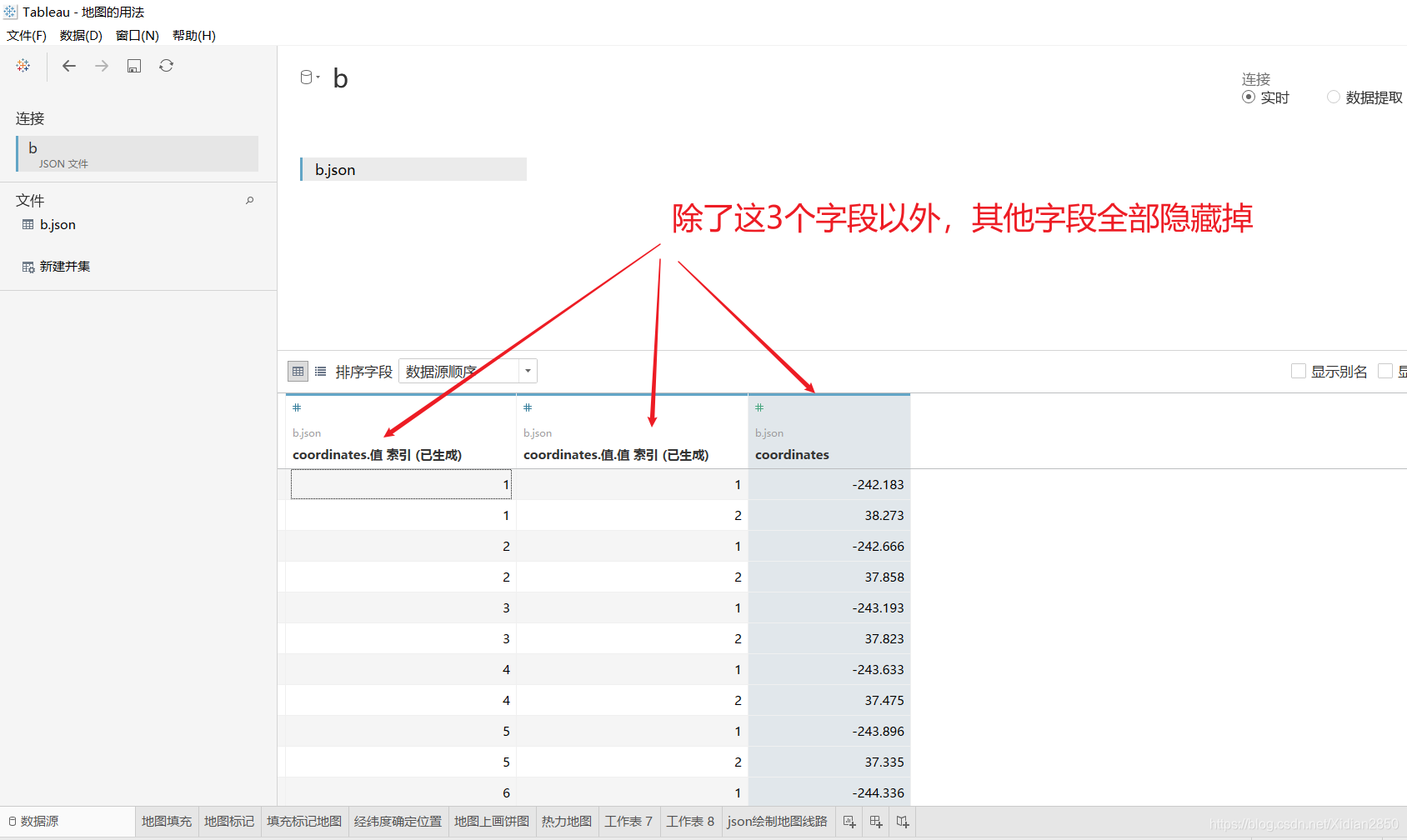This screenshot has width=1407, height=840.
Task: Switch to the 工作表 7 tab
Action: pos(628,822)
